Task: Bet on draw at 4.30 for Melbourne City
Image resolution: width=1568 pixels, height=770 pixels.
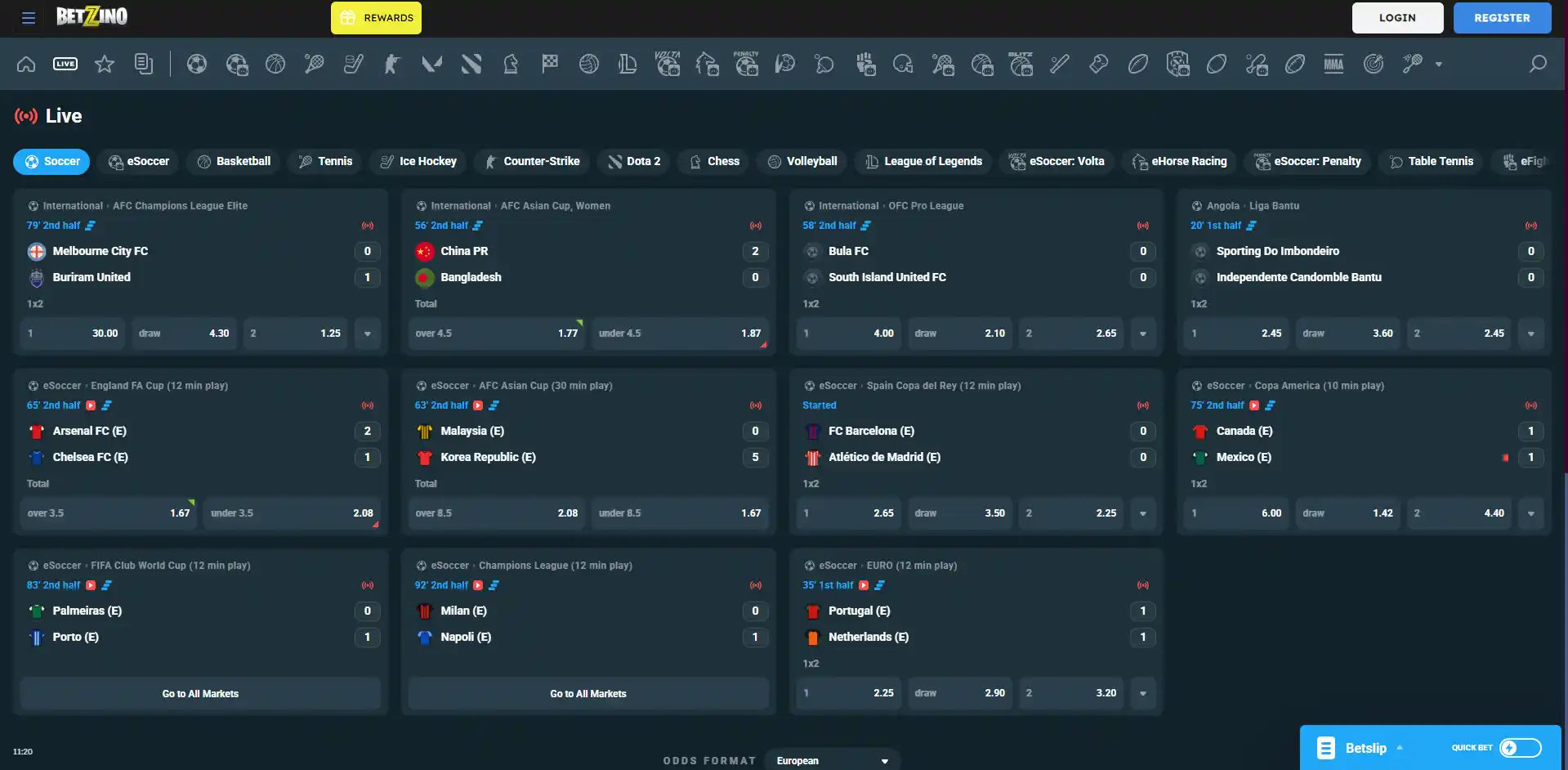Action: (x=184, y=334)
